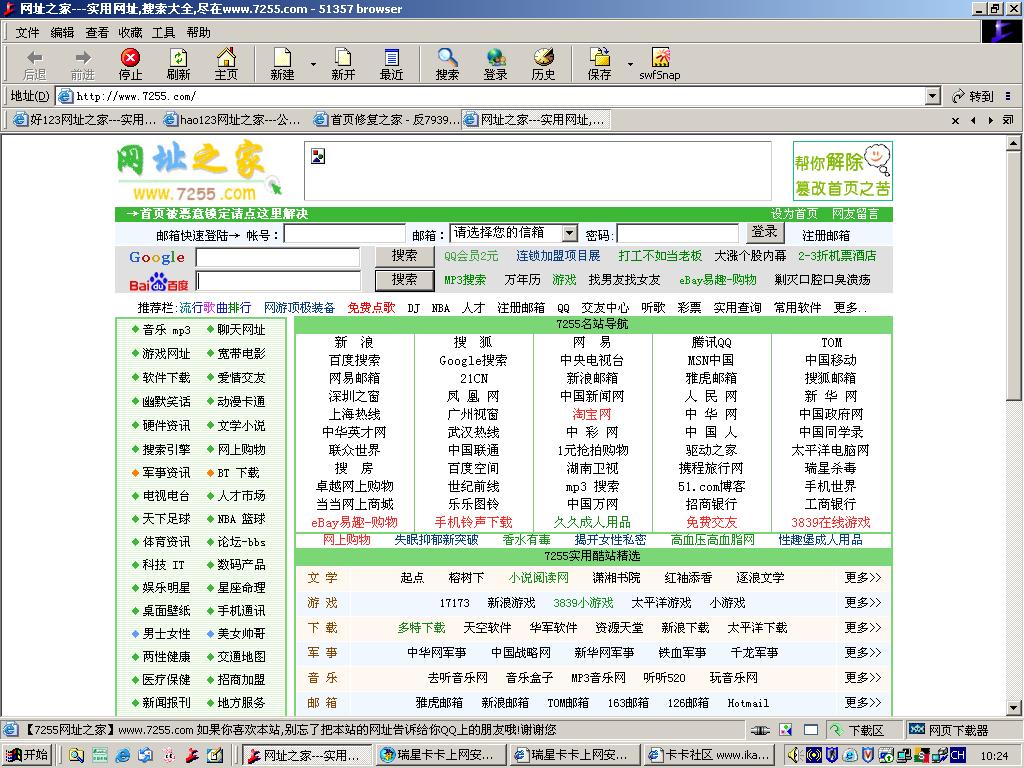Expand the arrow next to 新建 button
Viewport: 1024px width, 768px height.
[313, 64]
